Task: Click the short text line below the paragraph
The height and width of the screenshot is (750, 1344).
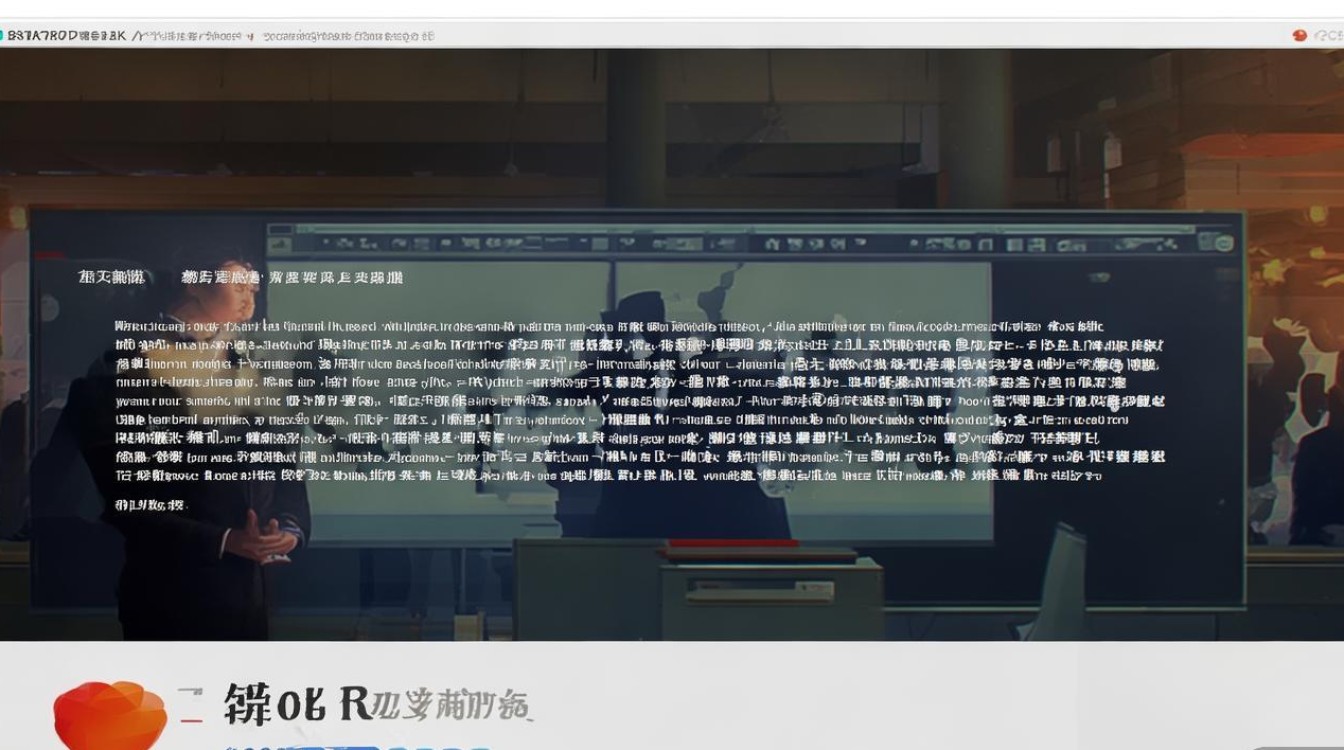Action: 150,505
